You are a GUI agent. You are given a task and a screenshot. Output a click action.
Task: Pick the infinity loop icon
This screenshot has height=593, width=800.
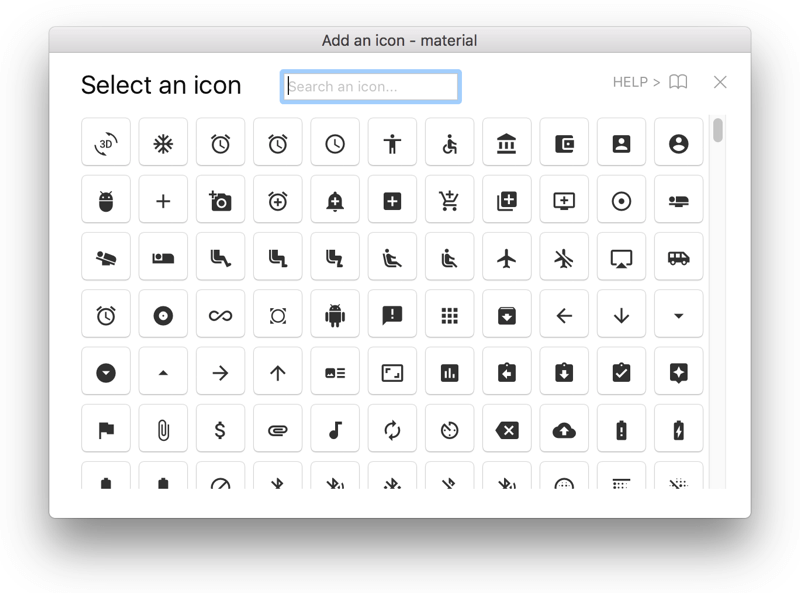click(x=220, y=314)
